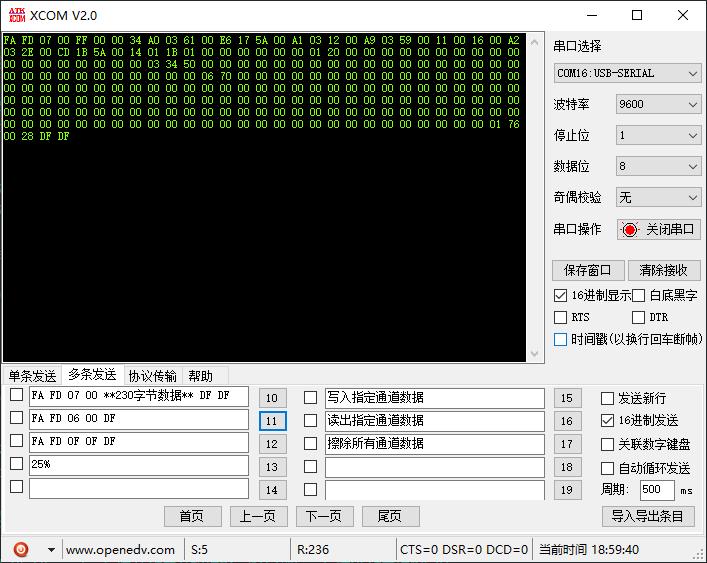
Task: Click the 周期 500 ms input field
Action: tap(657, 490)
